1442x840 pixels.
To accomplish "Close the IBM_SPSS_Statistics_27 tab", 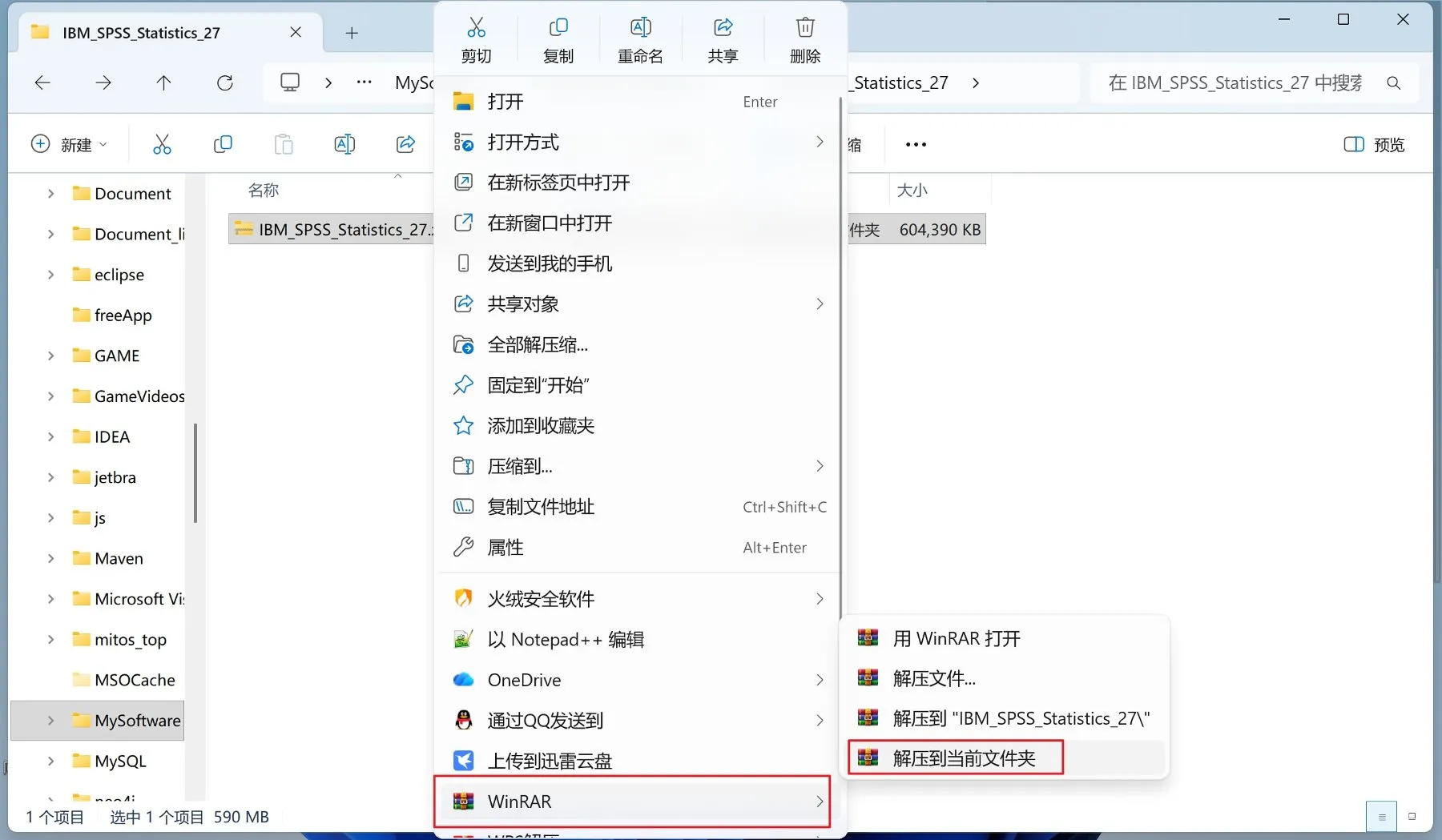I will coord(296,32).
